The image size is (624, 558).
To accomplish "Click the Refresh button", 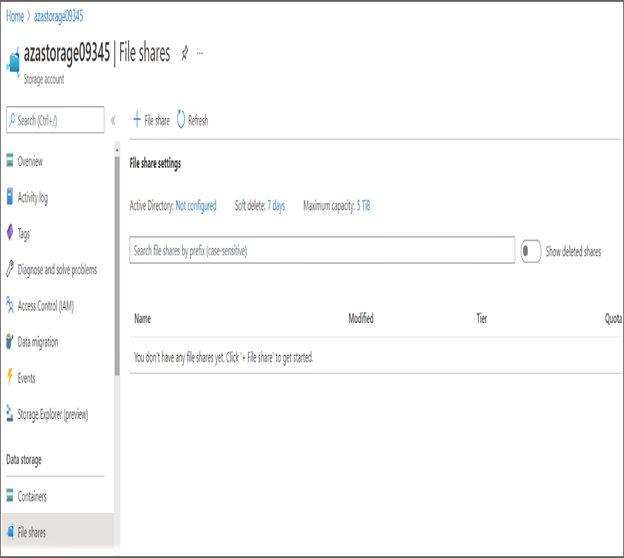I will tap(192, 119).
